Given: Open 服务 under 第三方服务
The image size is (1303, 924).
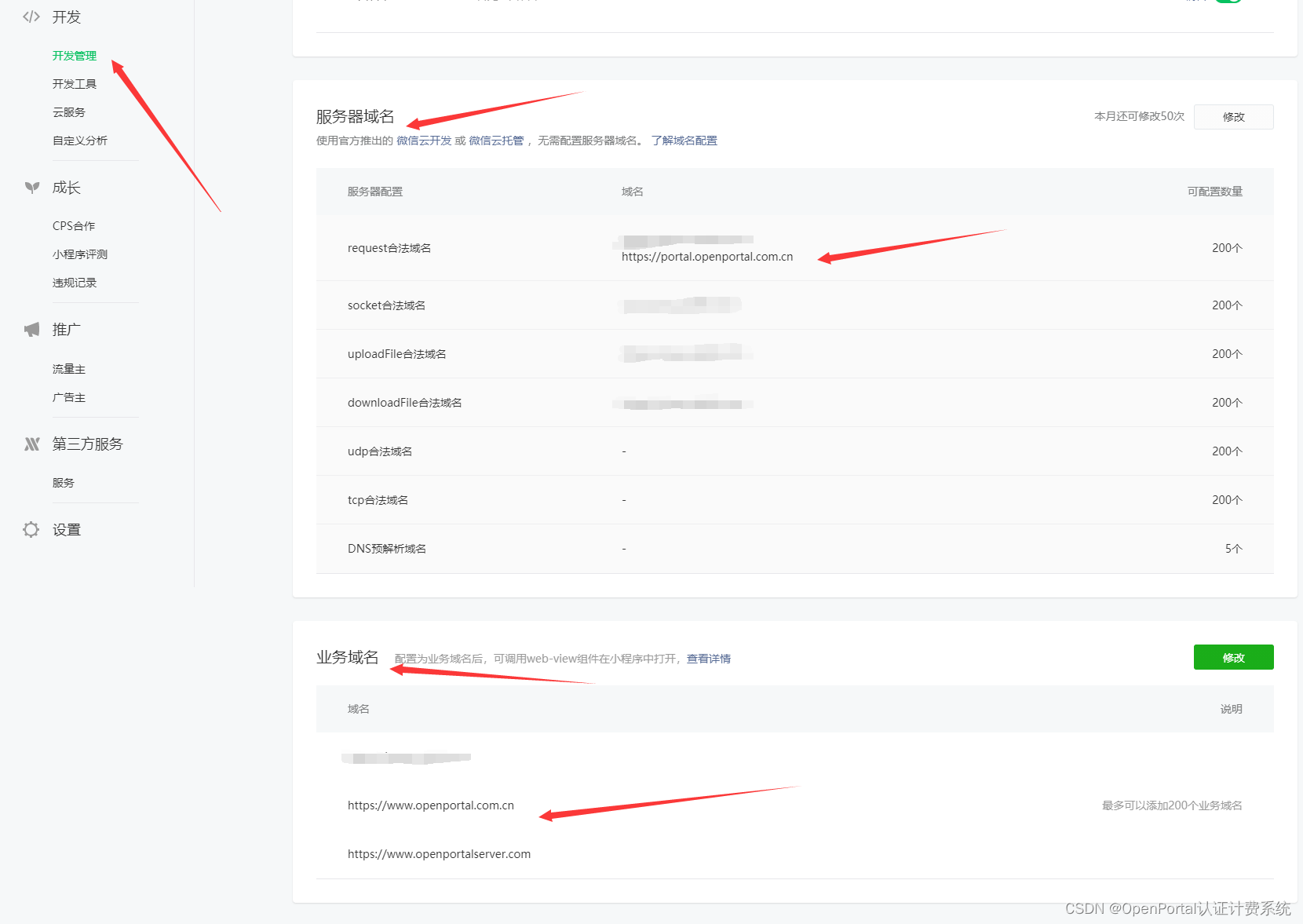Looking at the screenshot, I should [64, 483].
